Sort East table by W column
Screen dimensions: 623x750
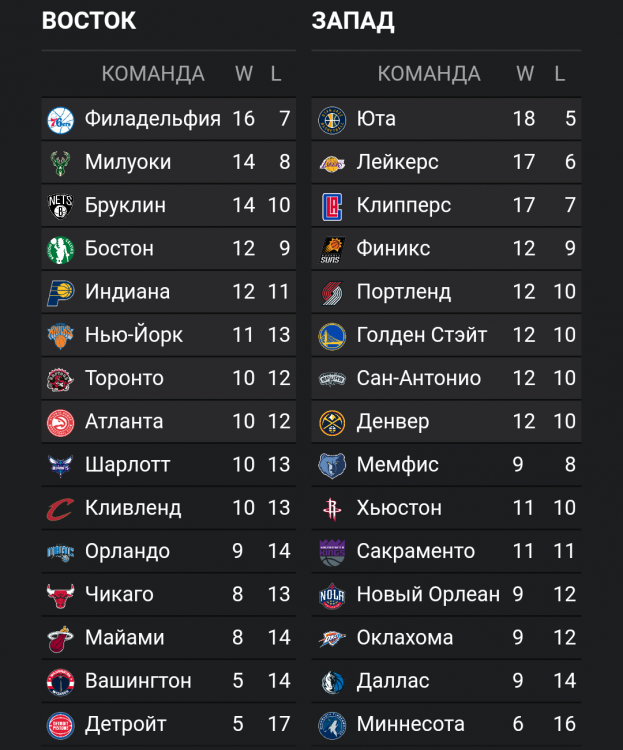coord(244,74)
